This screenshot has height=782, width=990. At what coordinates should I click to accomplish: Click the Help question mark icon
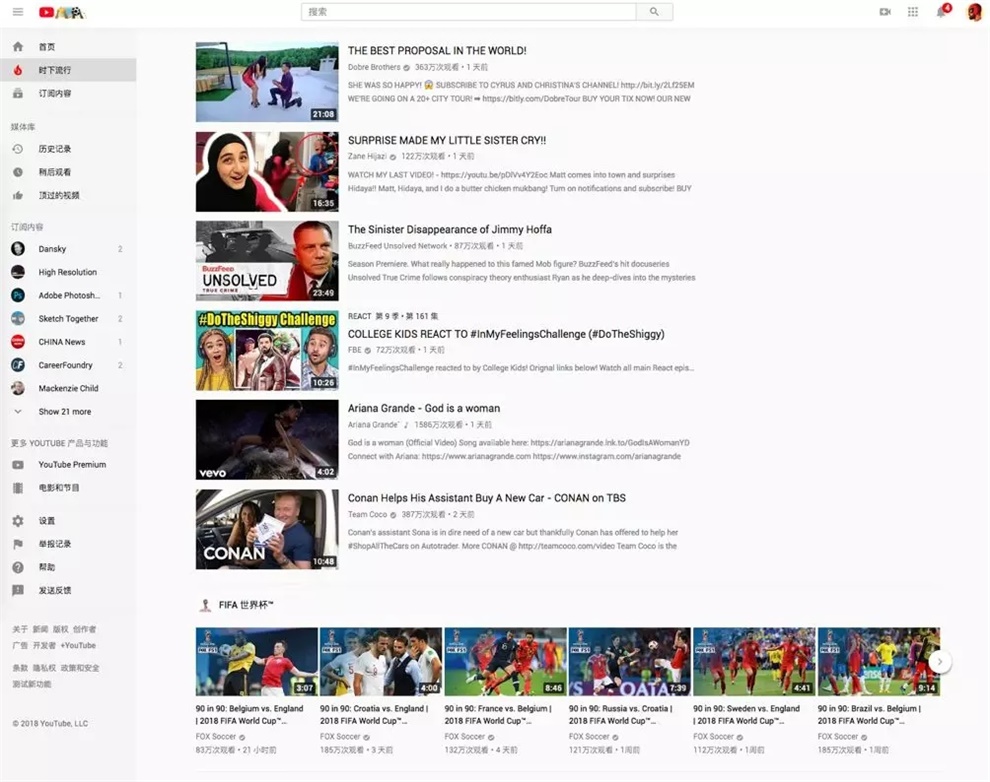[18, 567]
